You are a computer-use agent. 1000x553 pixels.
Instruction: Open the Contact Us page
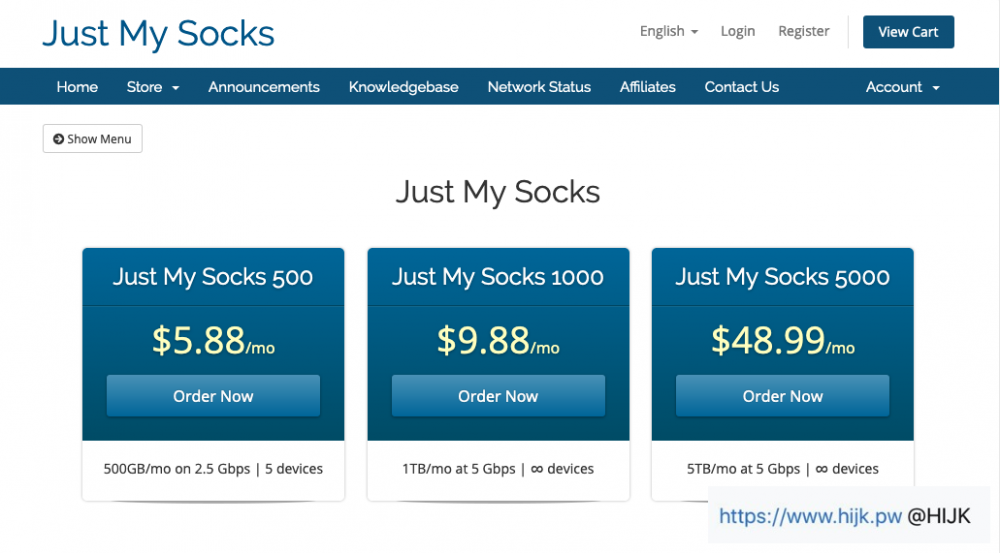pyautogui.click(x=741, y=87)
